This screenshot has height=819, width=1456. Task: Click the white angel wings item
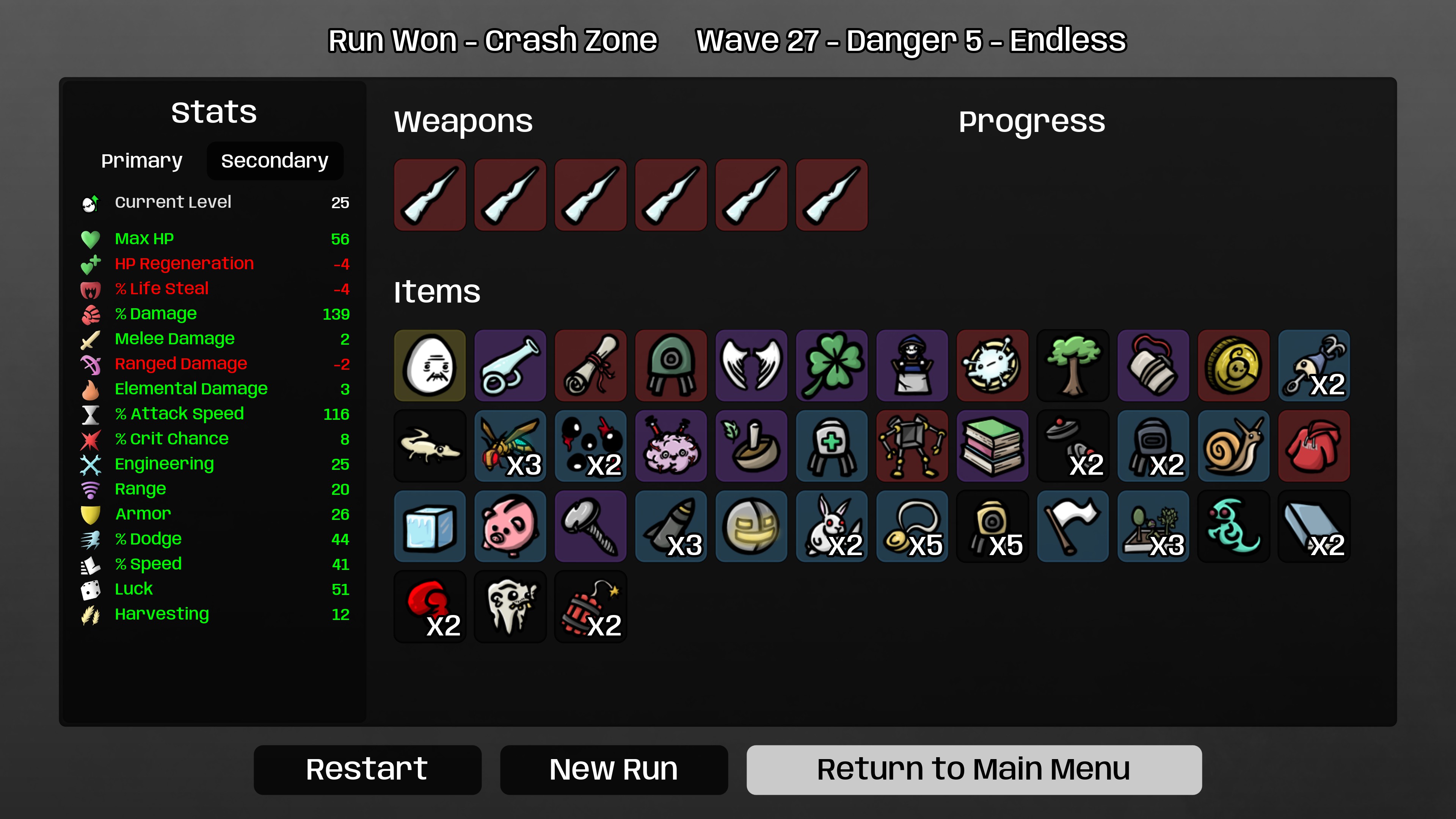(x=751, y=366)
